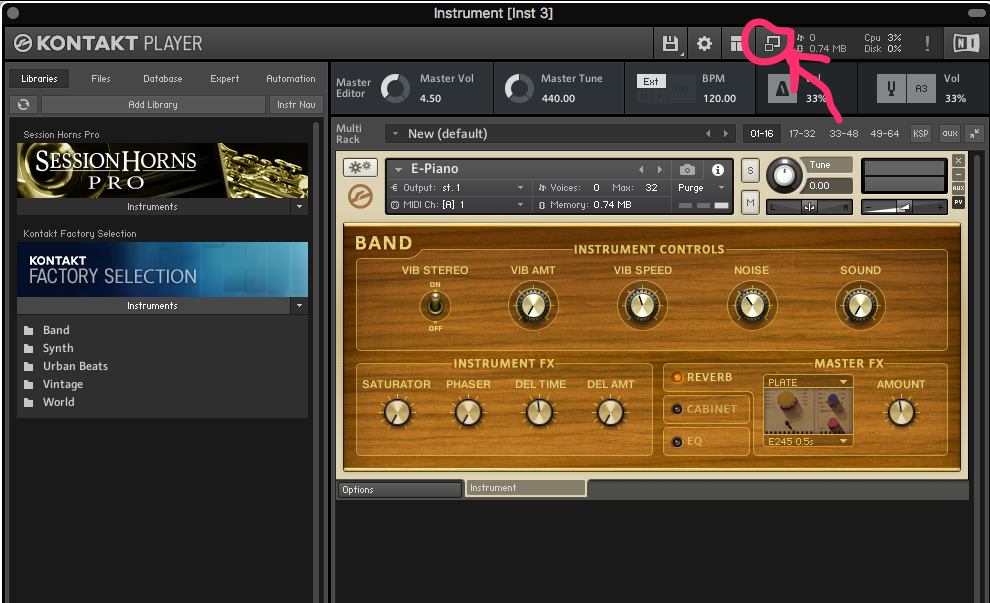Click the Add Library button
Viewport: 990px width, 603px height.
153,105
